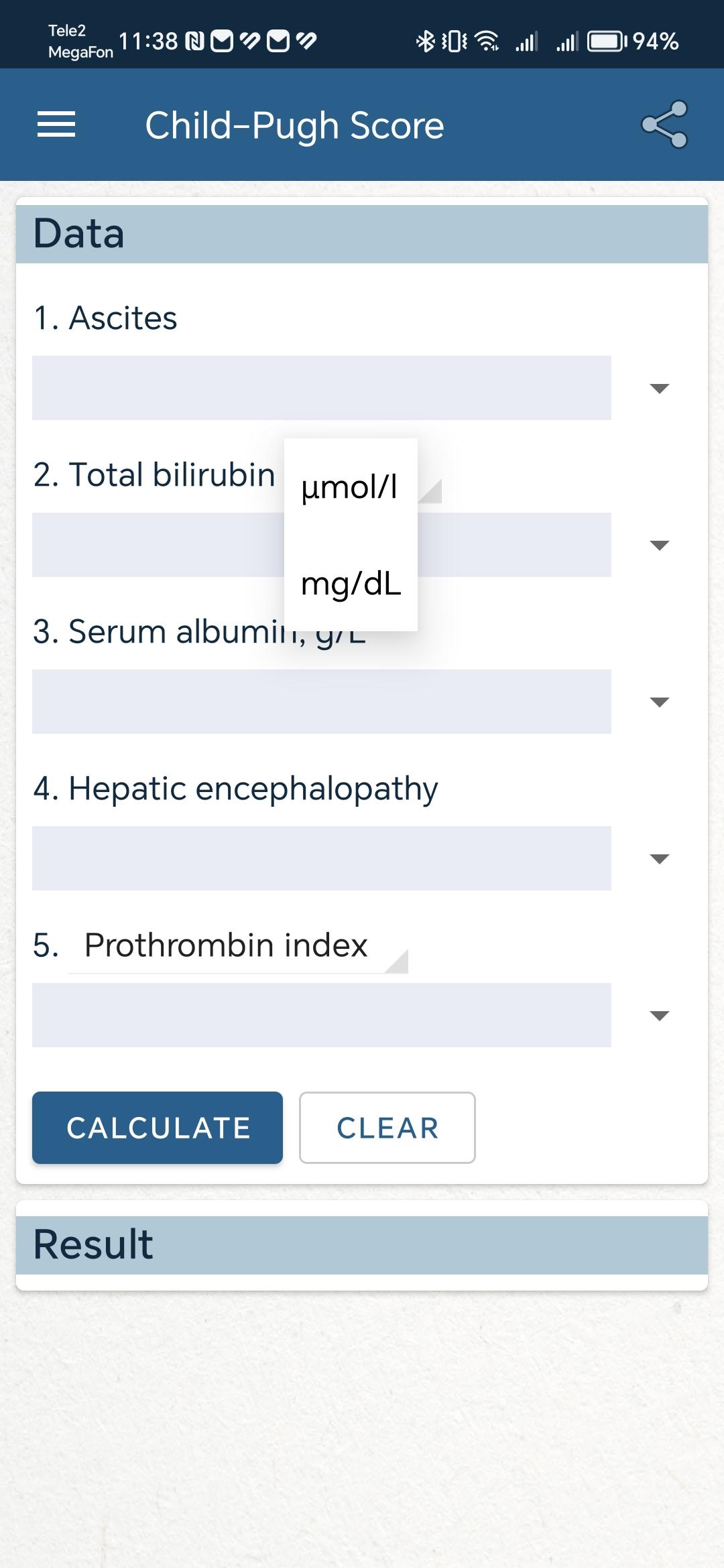
Task: Tap the Serum albumin selection field
Action: 322,702
